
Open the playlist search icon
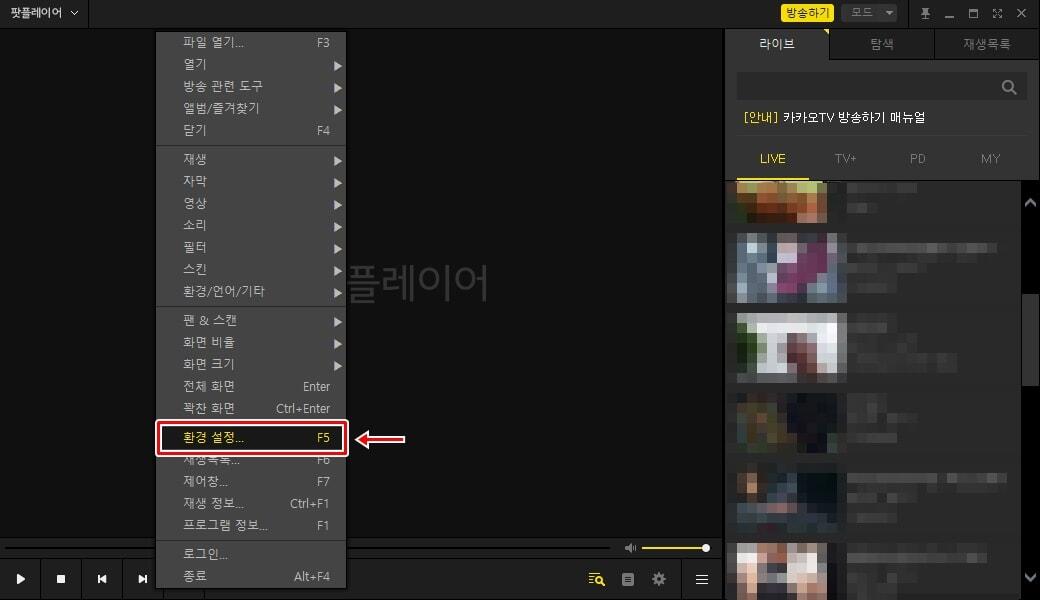point(596,579)
